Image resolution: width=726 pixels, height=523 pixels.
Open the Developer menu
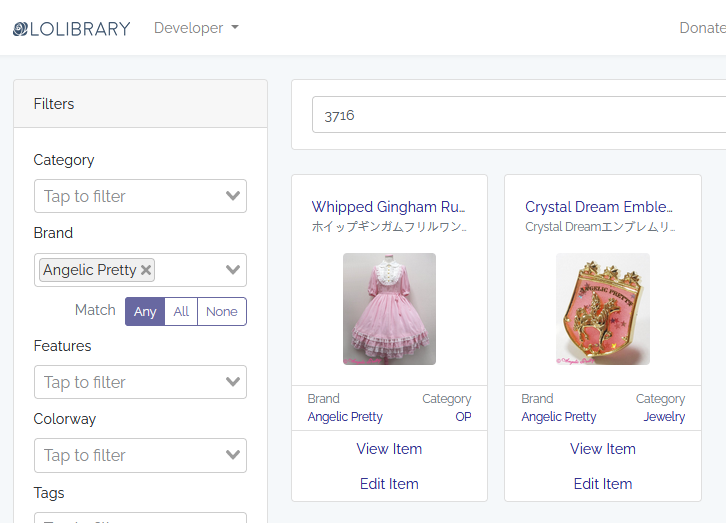196,28
